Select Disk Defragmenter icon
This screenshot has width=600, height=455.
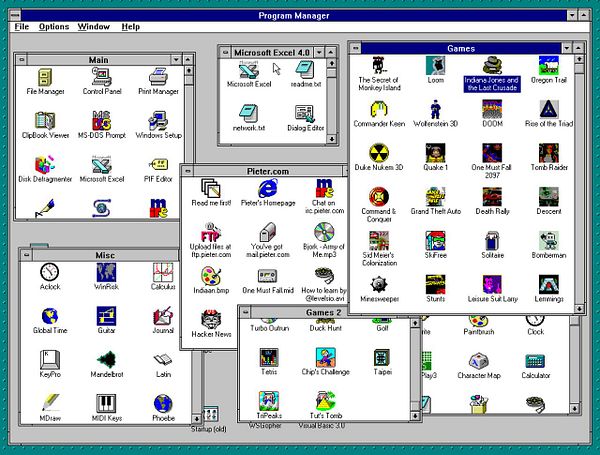45,168
